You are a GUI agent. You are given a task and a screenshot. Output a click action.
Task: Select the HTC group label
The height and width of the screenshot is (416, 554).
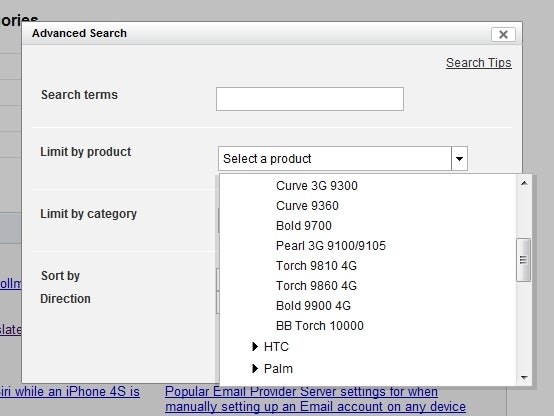pos(276,347)
